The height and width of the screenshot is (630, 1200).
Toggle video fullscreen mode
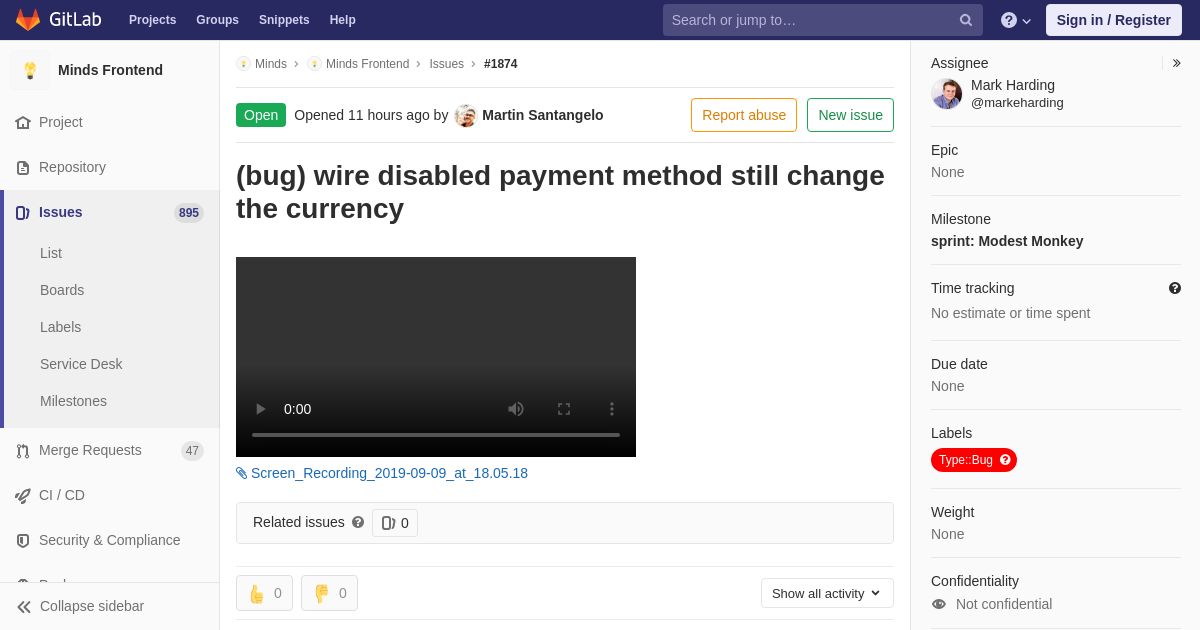tap(564, 409)
